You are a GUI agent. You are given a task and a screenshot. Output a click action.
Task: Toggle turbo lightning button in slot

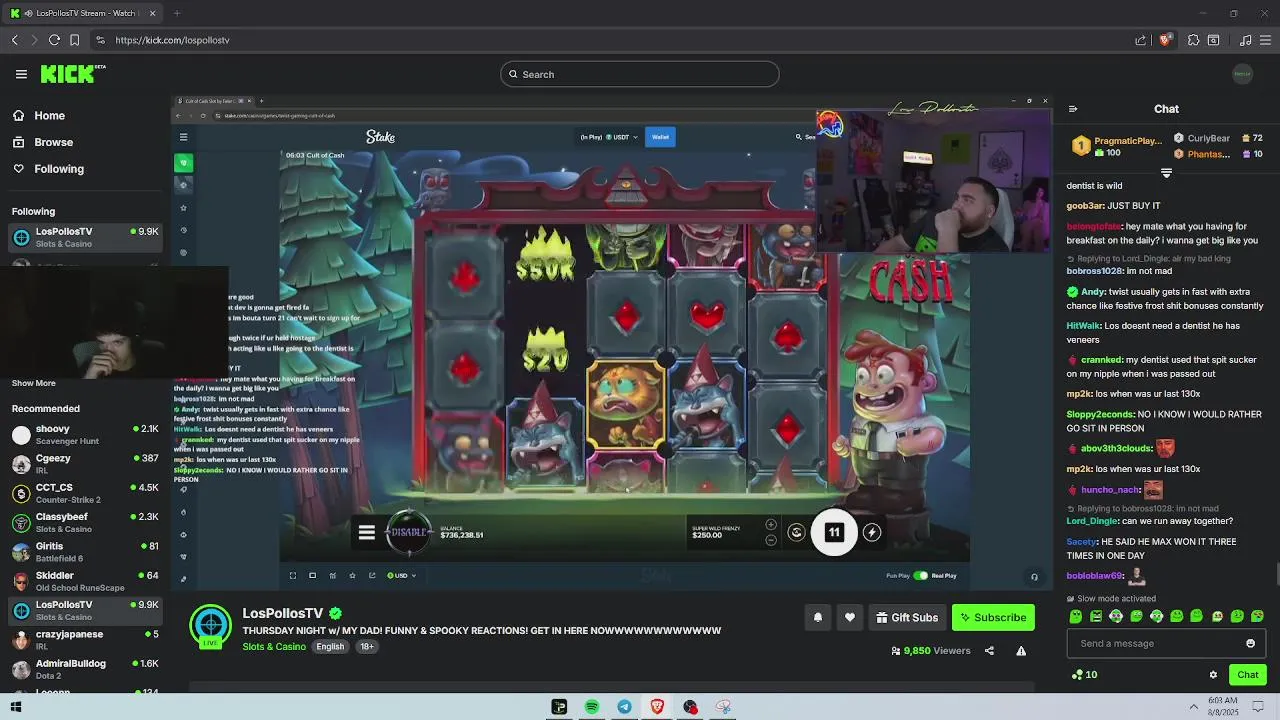click(872, 532)
